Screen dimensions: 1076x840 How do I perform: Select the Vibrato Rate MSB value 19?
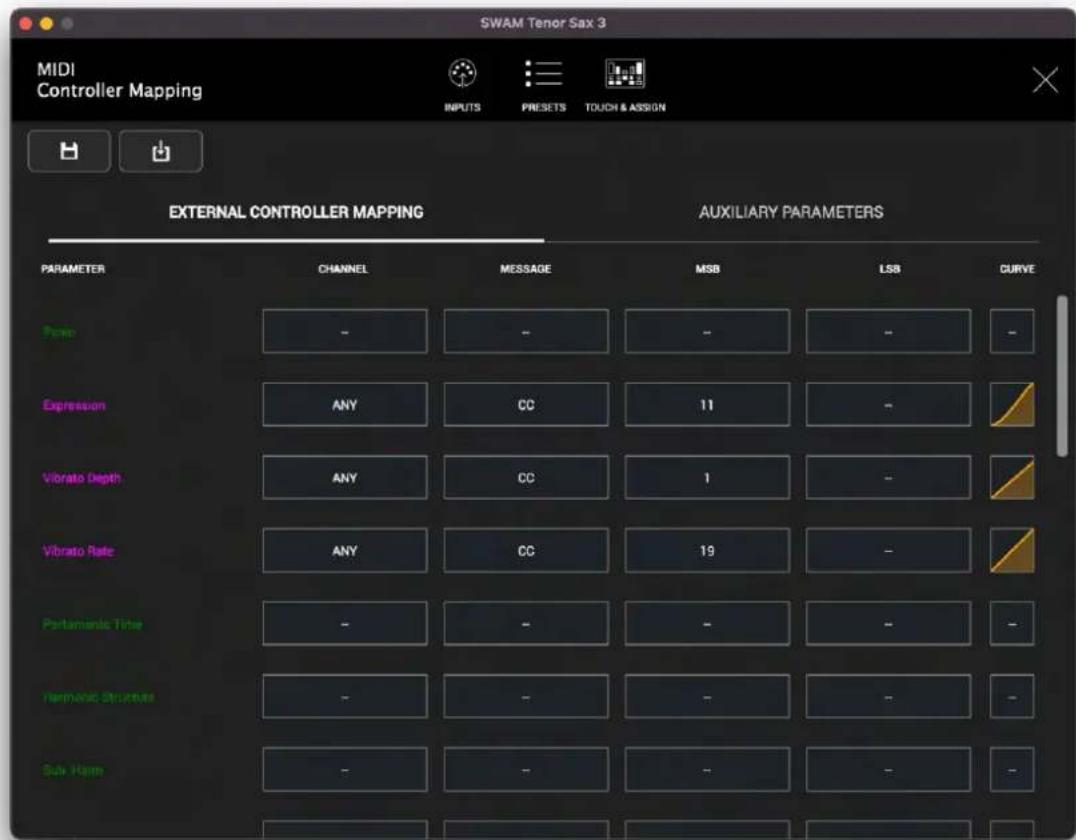click(707, 550)
